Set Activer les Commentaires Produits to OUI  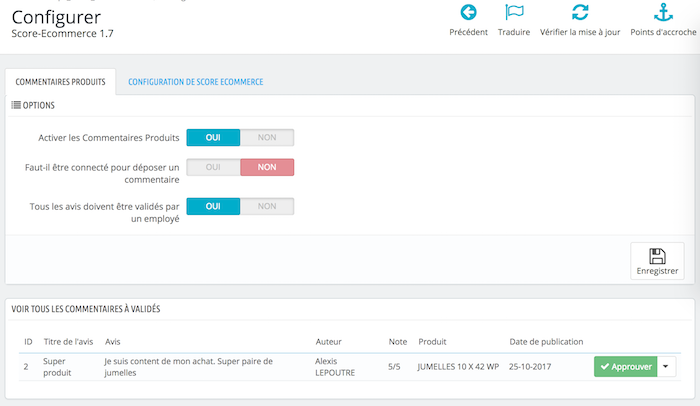(213, 138)
